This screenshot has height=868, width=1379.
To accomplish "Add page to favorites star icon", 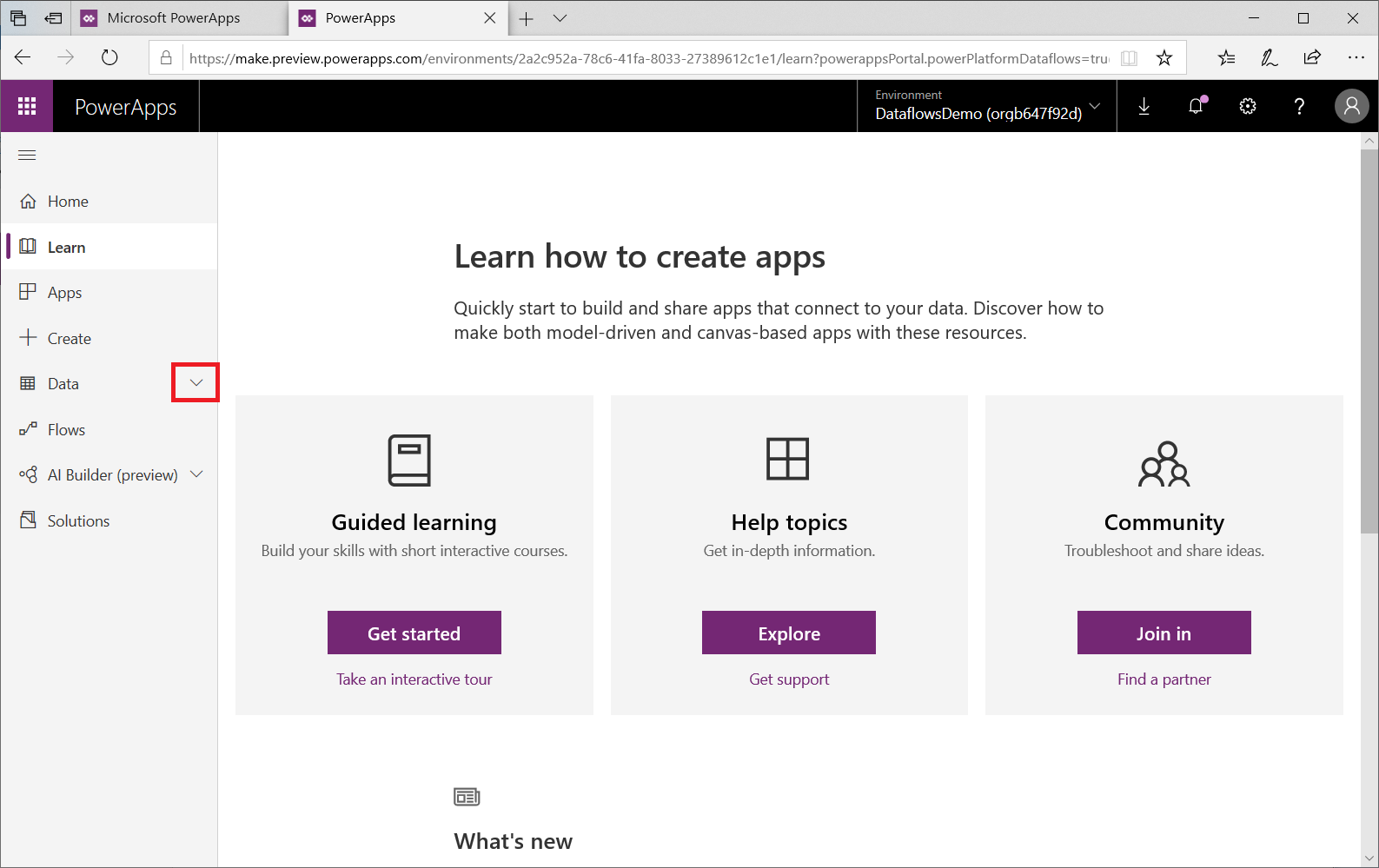I will point(1164,58).
